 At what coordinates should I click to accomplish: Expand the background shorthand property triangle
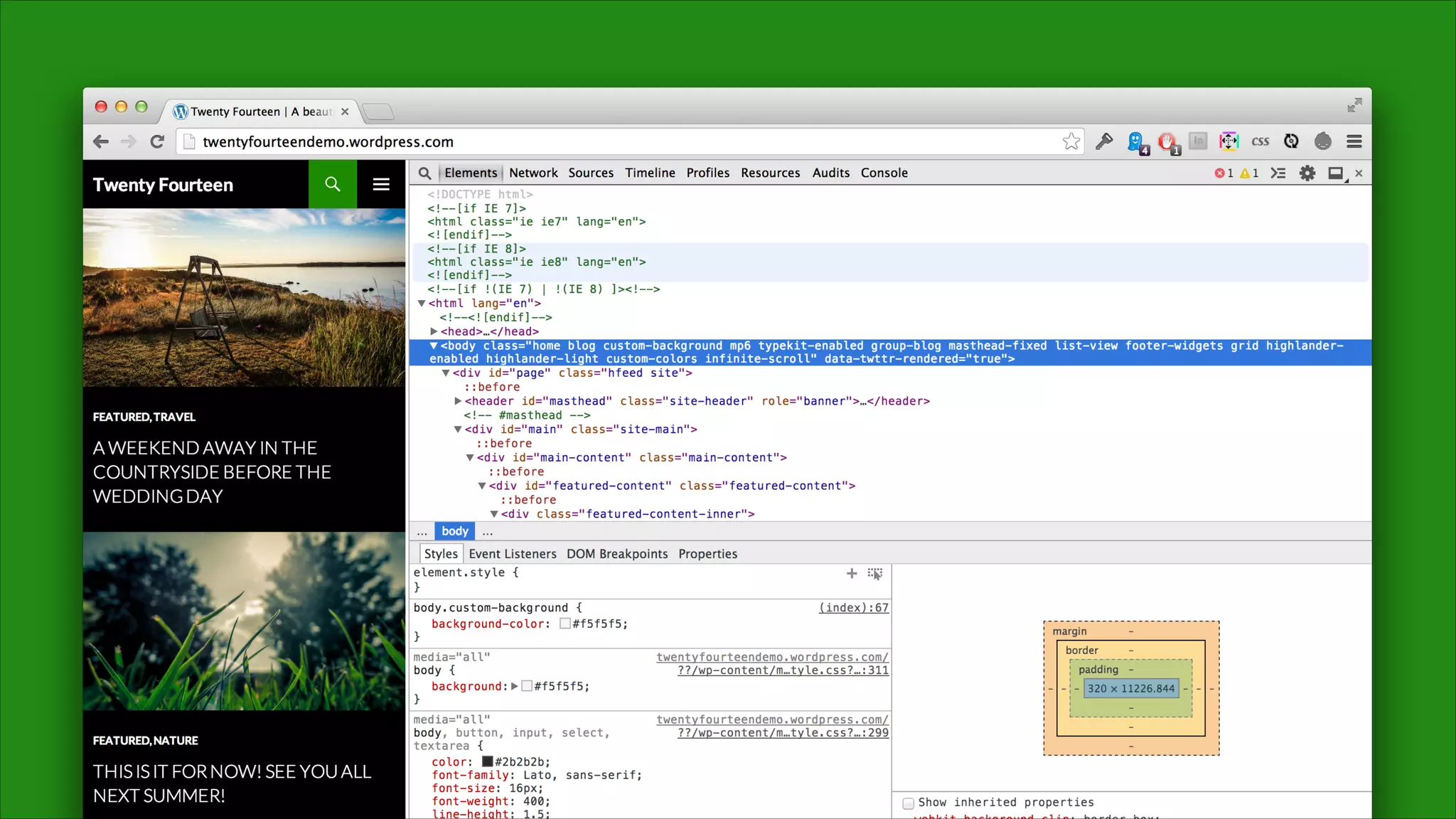pyautogui.click(x=515, y=686)
